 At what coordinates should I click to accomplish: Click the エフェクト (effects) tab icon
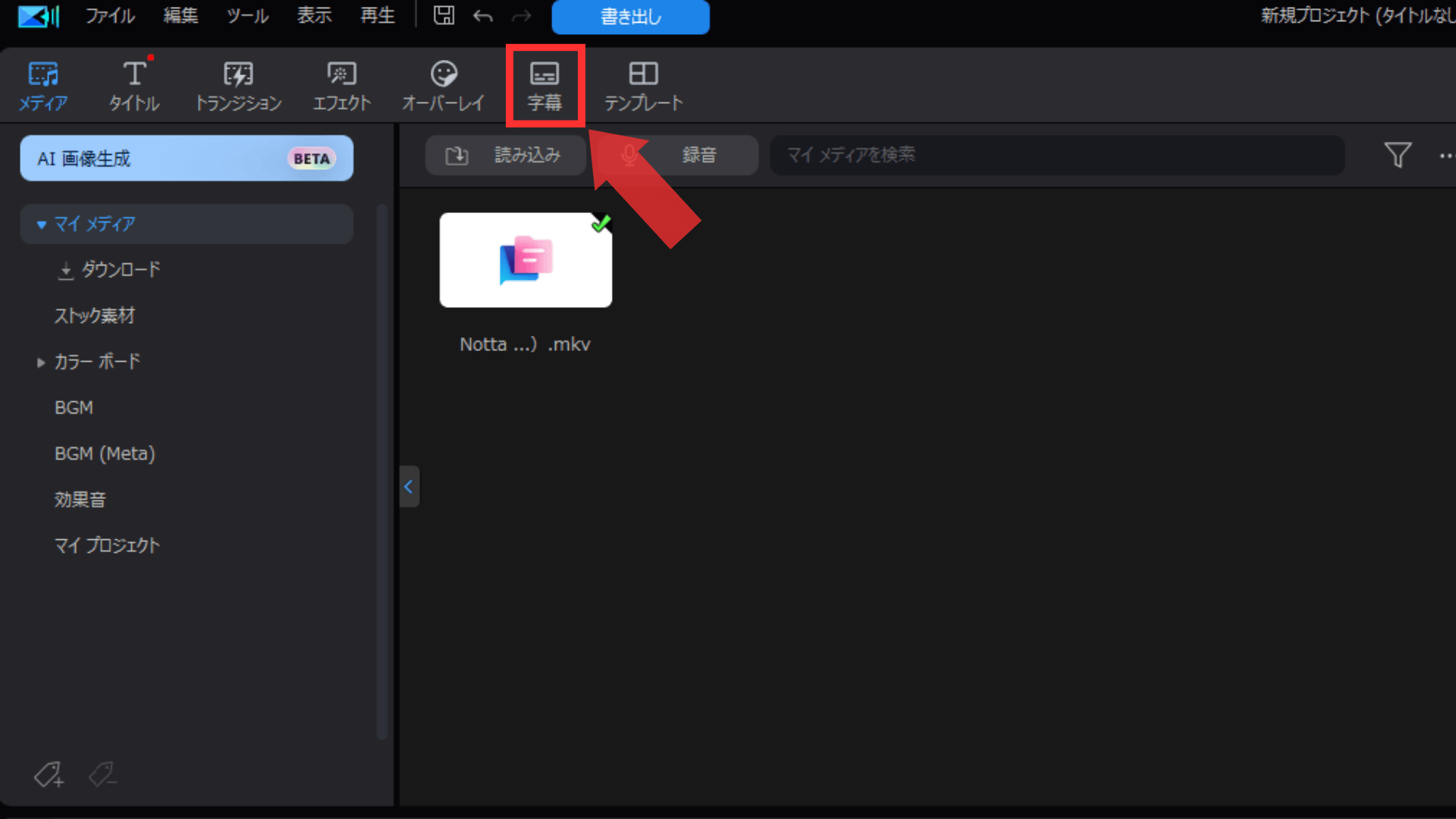[x=340, y=85]
